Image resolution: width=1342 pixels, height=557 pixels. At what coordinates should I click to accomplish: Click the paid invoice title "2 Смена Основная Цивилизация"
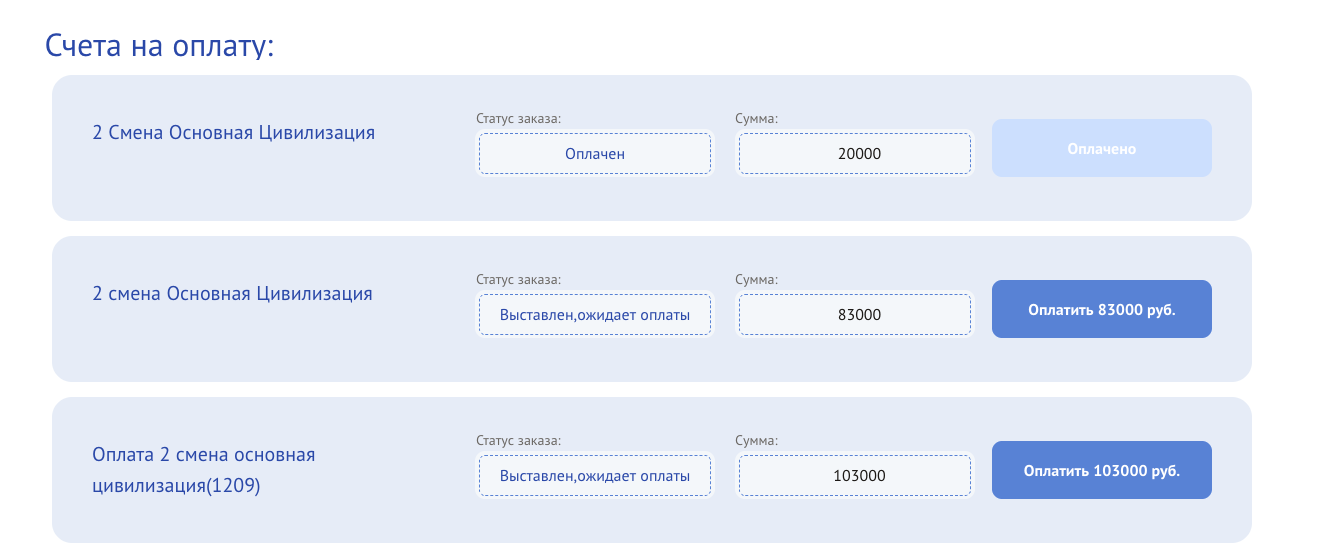click(233, 132)
